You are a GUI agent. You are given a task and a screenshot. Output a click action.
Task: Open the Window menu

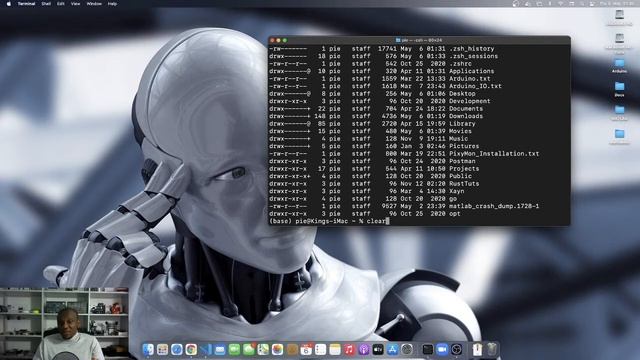[x=94, y=4]
